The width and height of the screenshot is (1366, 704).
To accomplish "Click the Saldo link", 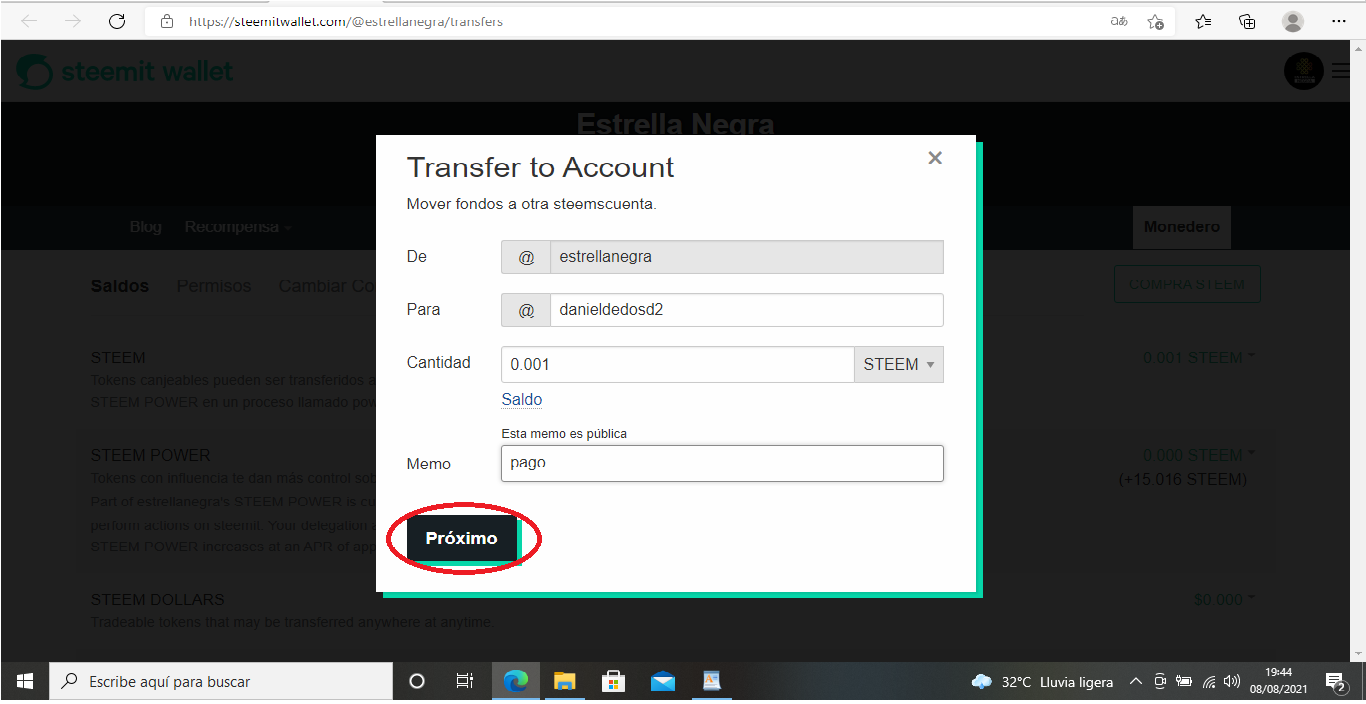I will [521, 400].
